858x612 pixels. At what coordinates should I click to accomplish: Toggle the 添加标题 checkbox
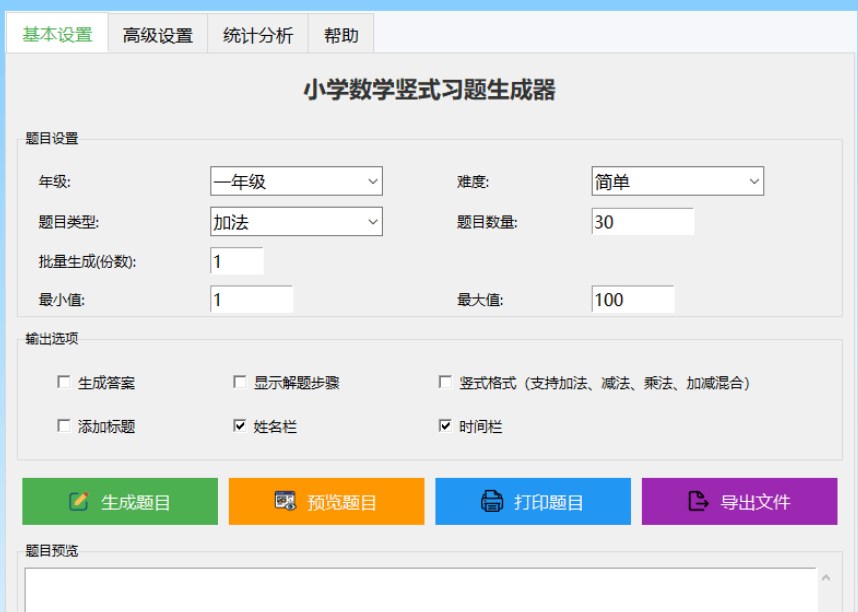click(x=64, y=426)
